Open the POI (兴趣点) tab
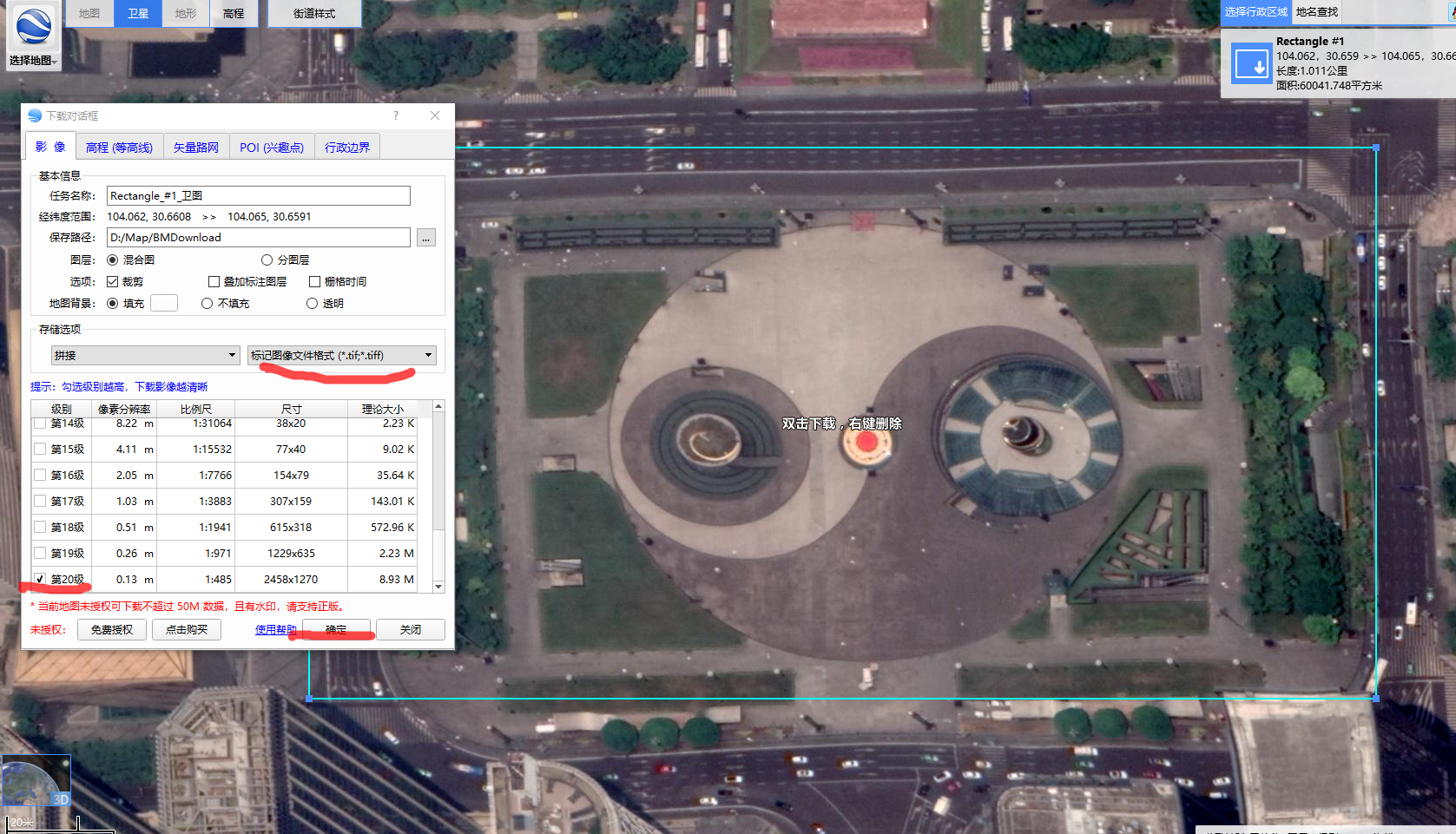This screenshot has height=834, width=1456. [272, 146]
